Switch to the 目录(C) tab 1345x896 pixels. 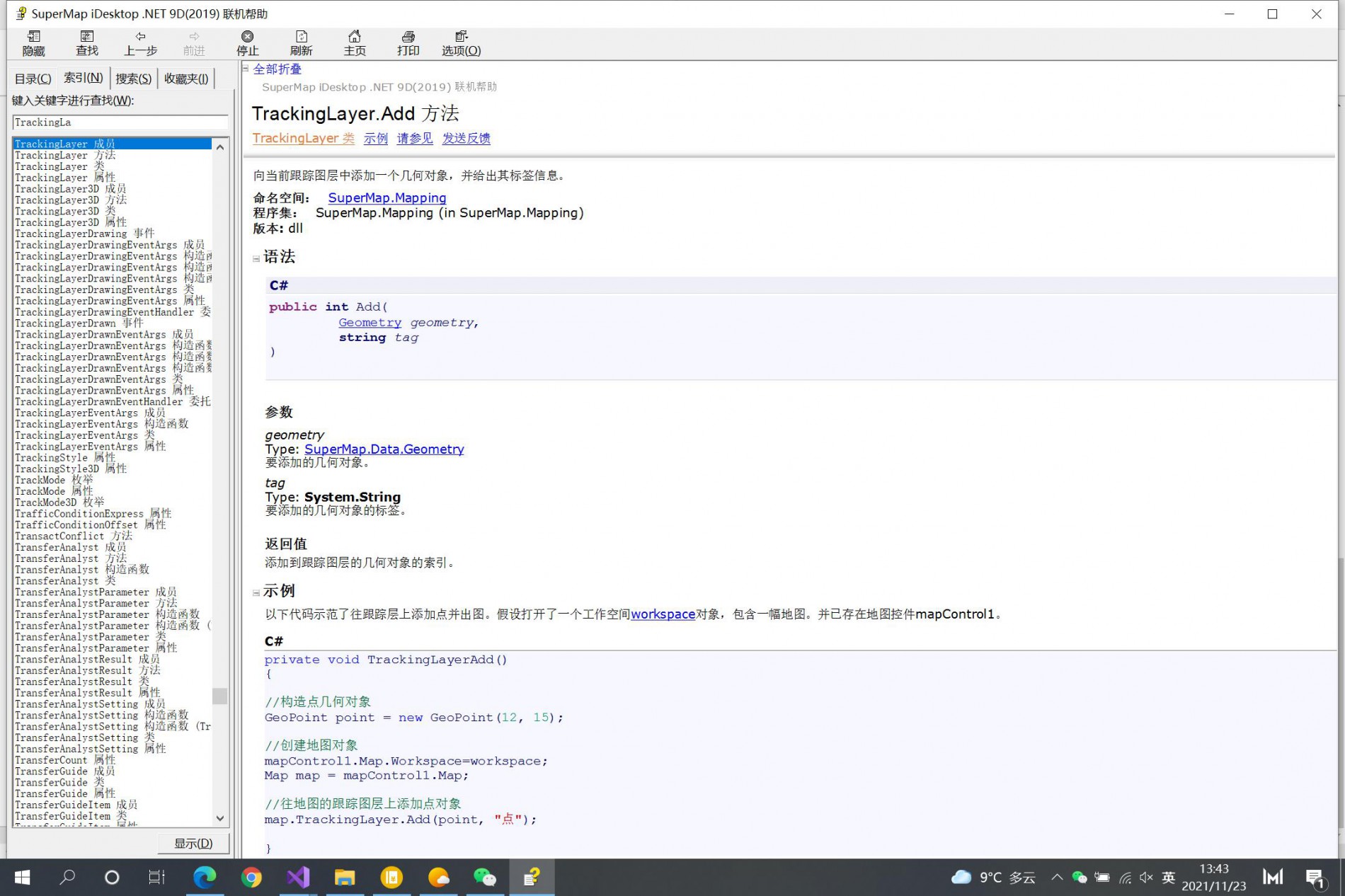coord(33,79)
